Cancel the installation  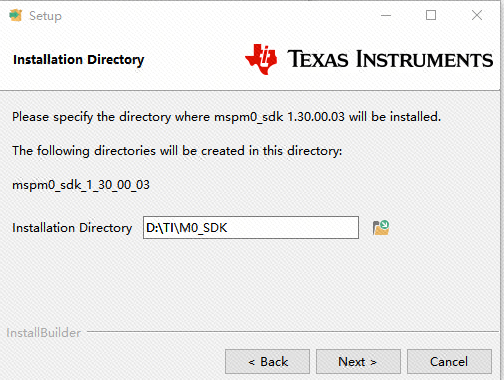pos(449,361)
